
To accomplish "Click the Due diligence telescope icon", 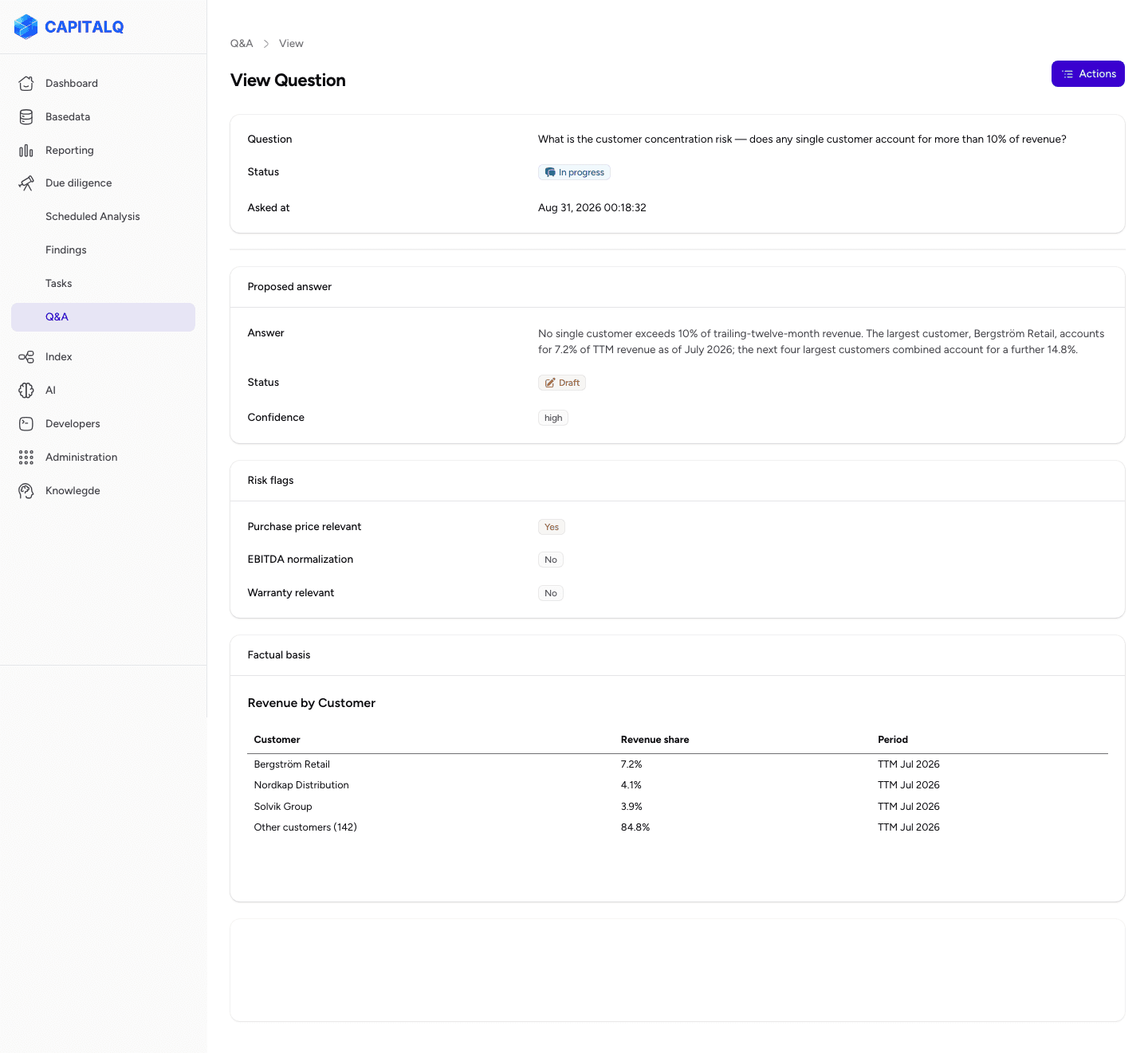I will click(x=26, y=183).
